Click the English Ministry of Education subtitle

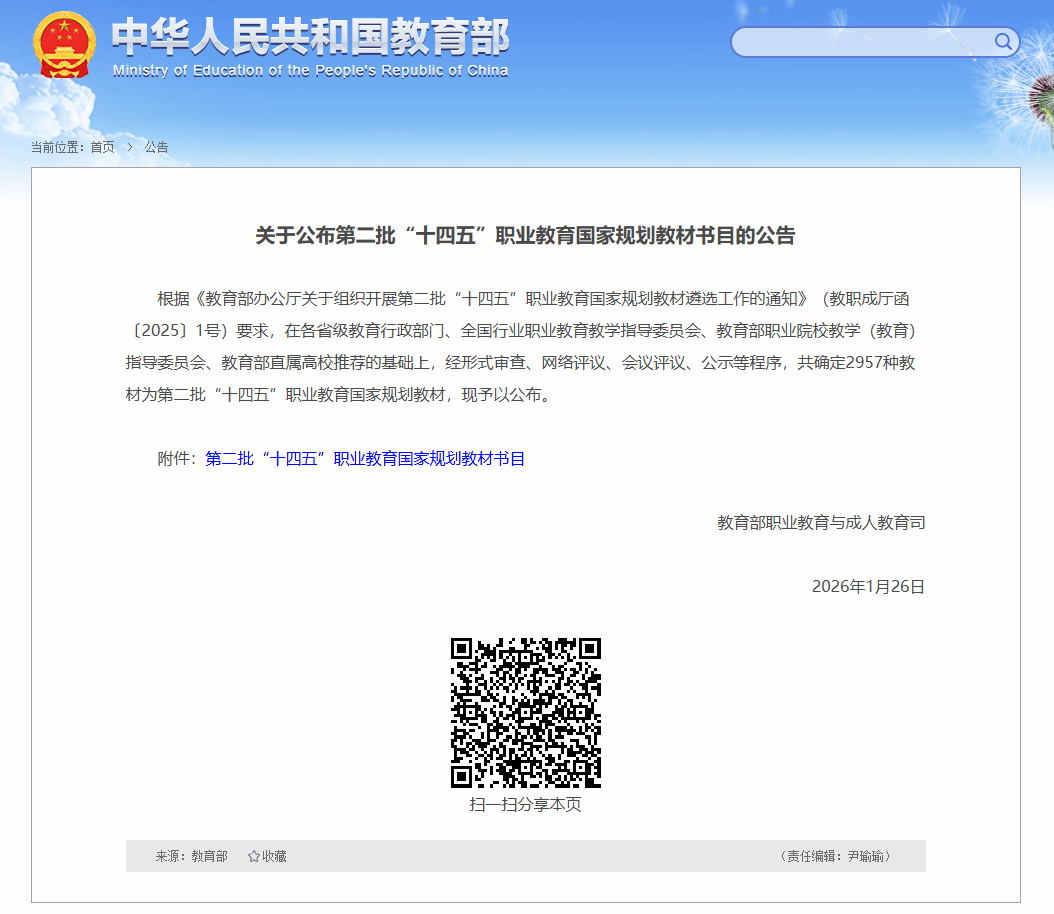point(310,71)
